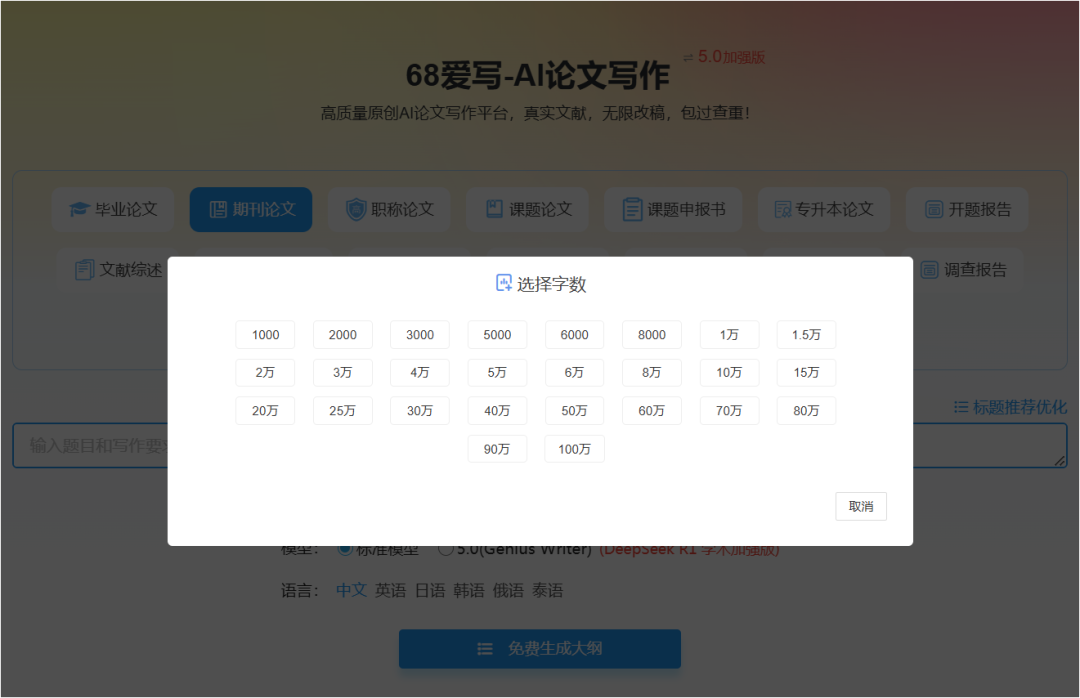The width and height of the screenshot is (1080, 698).
Task: Select the 5.0(Genius Writer) radio button
Action: coord(446,549)
